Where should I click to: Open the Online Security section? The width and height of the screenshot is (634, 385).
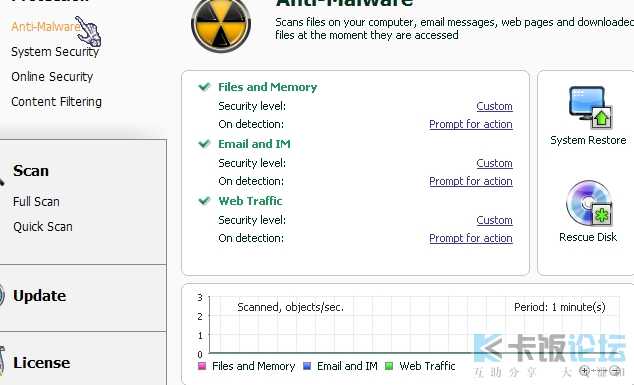coord(52,76)
